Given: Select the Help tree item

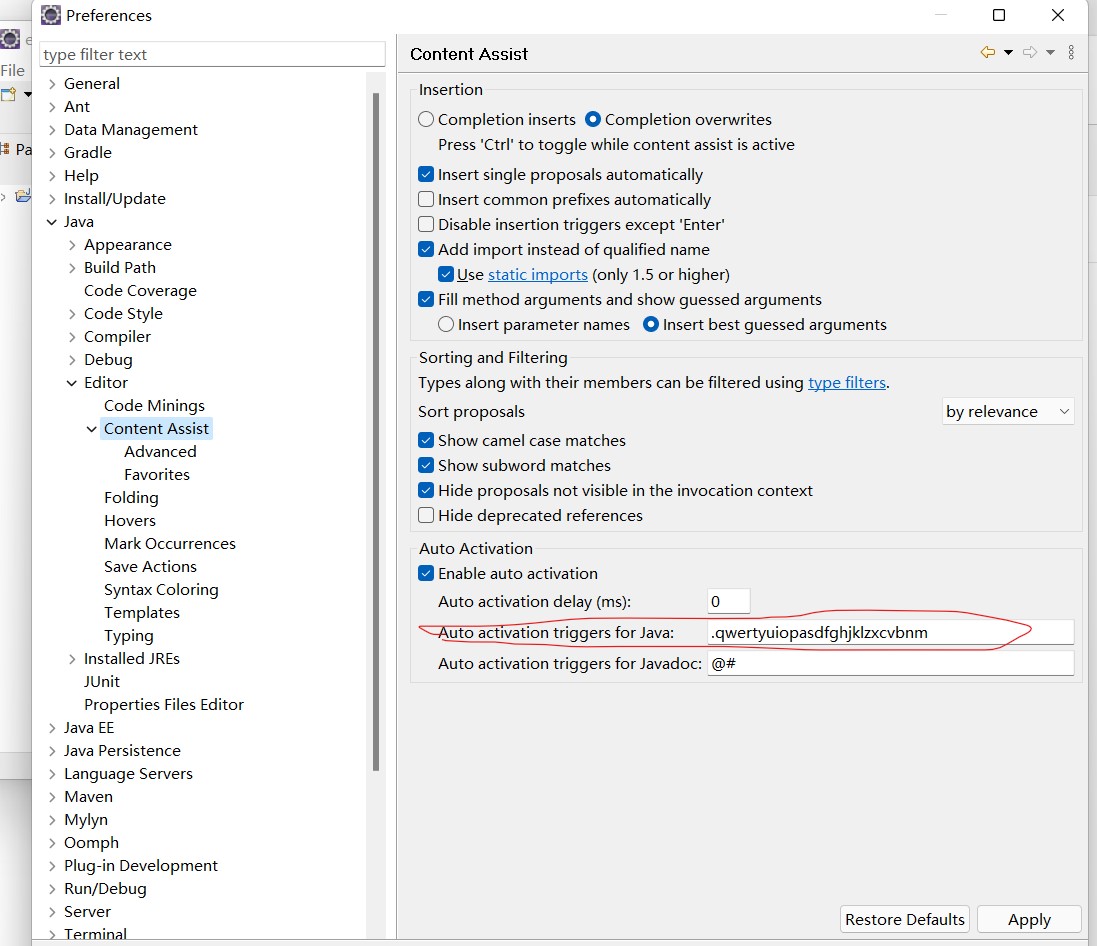Looking at the screenshot, I should 81,176.
